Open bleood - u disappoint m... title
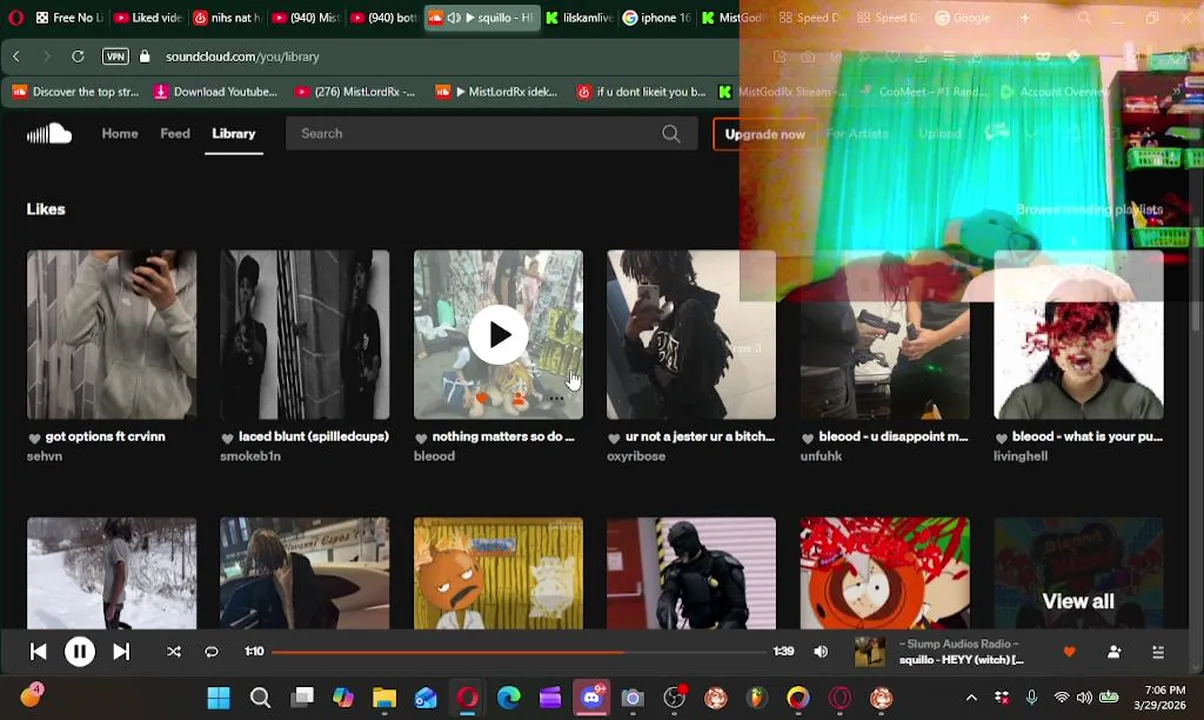 (893, 437)
